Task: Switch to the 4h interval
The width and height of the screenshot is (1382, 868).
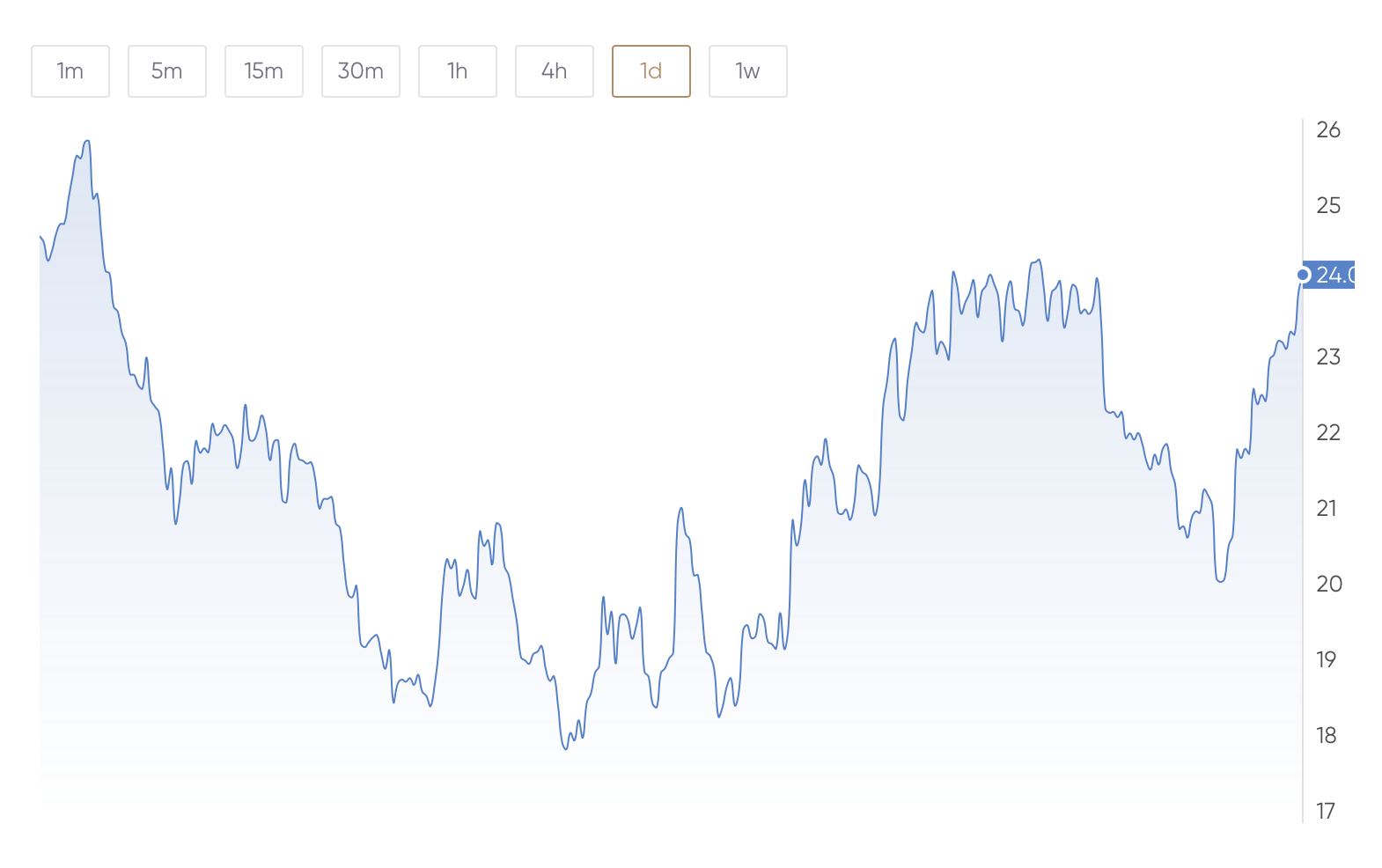Action: (555, 71)
